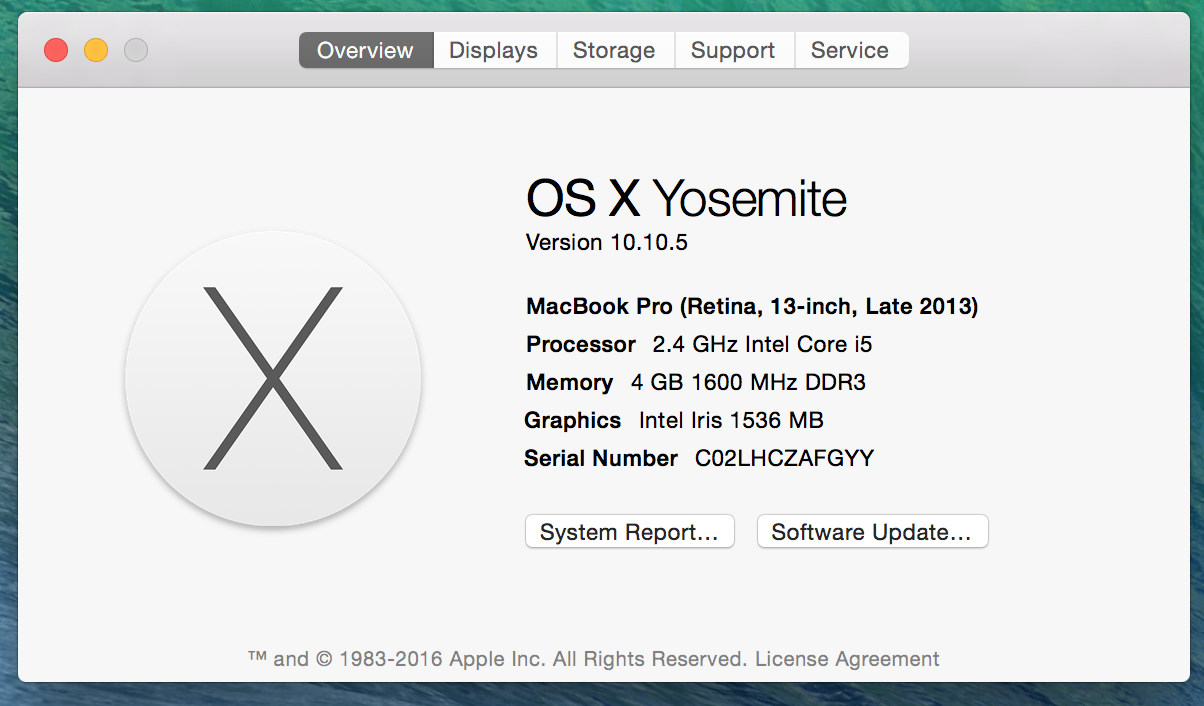Go to the Storage tab
1204x706 pixels.
click(614, 50)
